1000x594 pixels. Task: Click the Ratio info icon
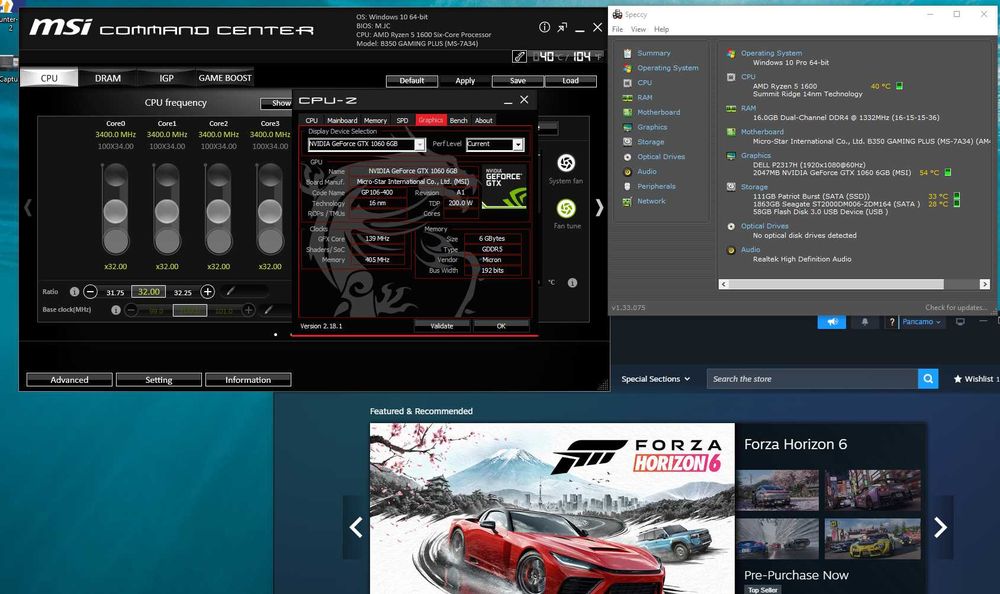[x=74, y=292]
